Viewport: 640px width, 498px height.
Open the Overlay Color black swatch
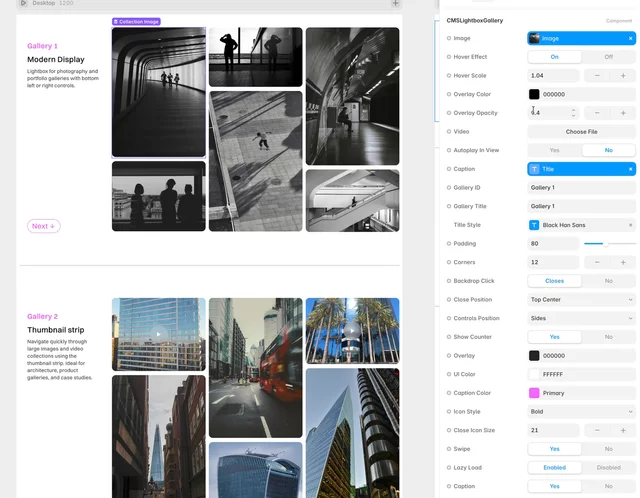pyautogui.click(x=534, y=94)
